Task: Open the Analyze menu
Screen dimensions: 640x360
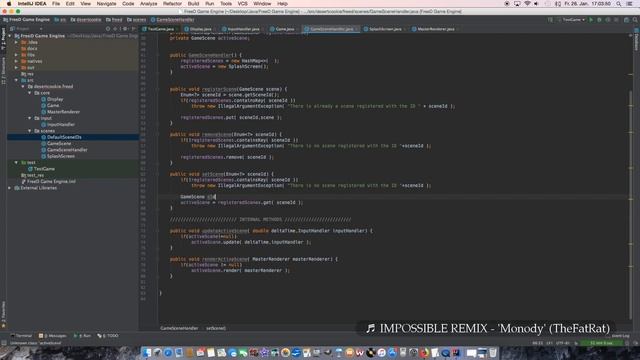Action: 149,4
